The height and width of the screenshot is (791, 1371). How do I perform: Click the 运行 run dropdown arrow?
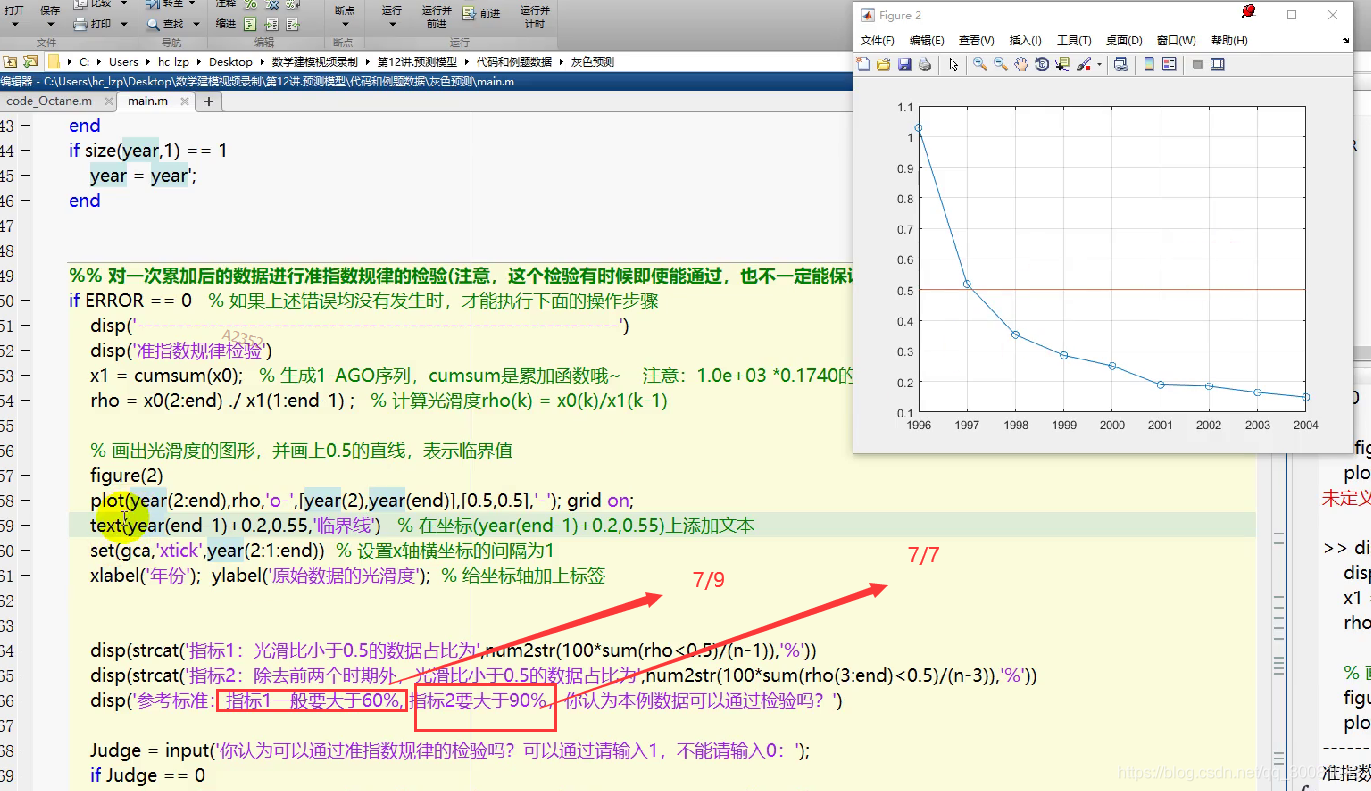[392, 24]
